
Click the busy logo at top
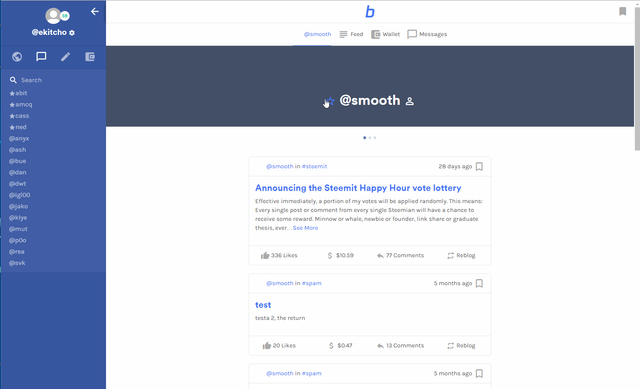(x=370, y=11)
